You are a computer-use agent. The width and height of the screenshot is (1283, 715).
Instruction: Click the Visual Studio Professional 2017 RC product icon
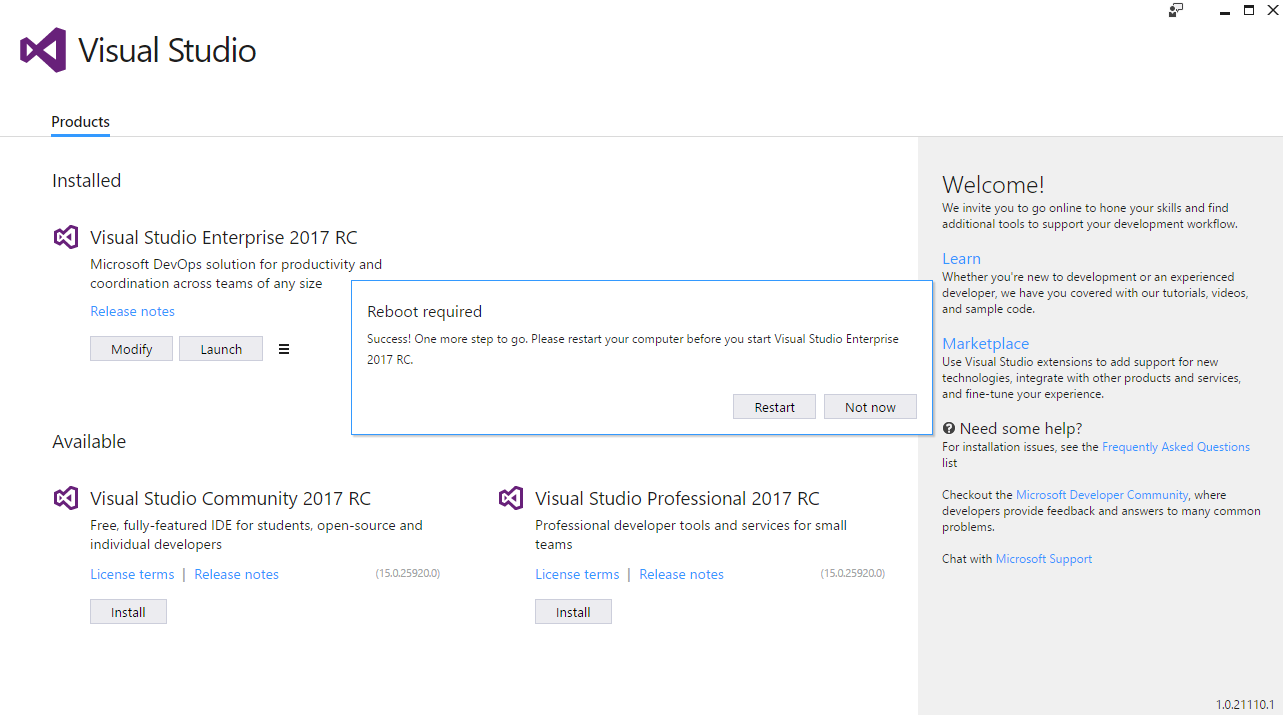(511, 497)
